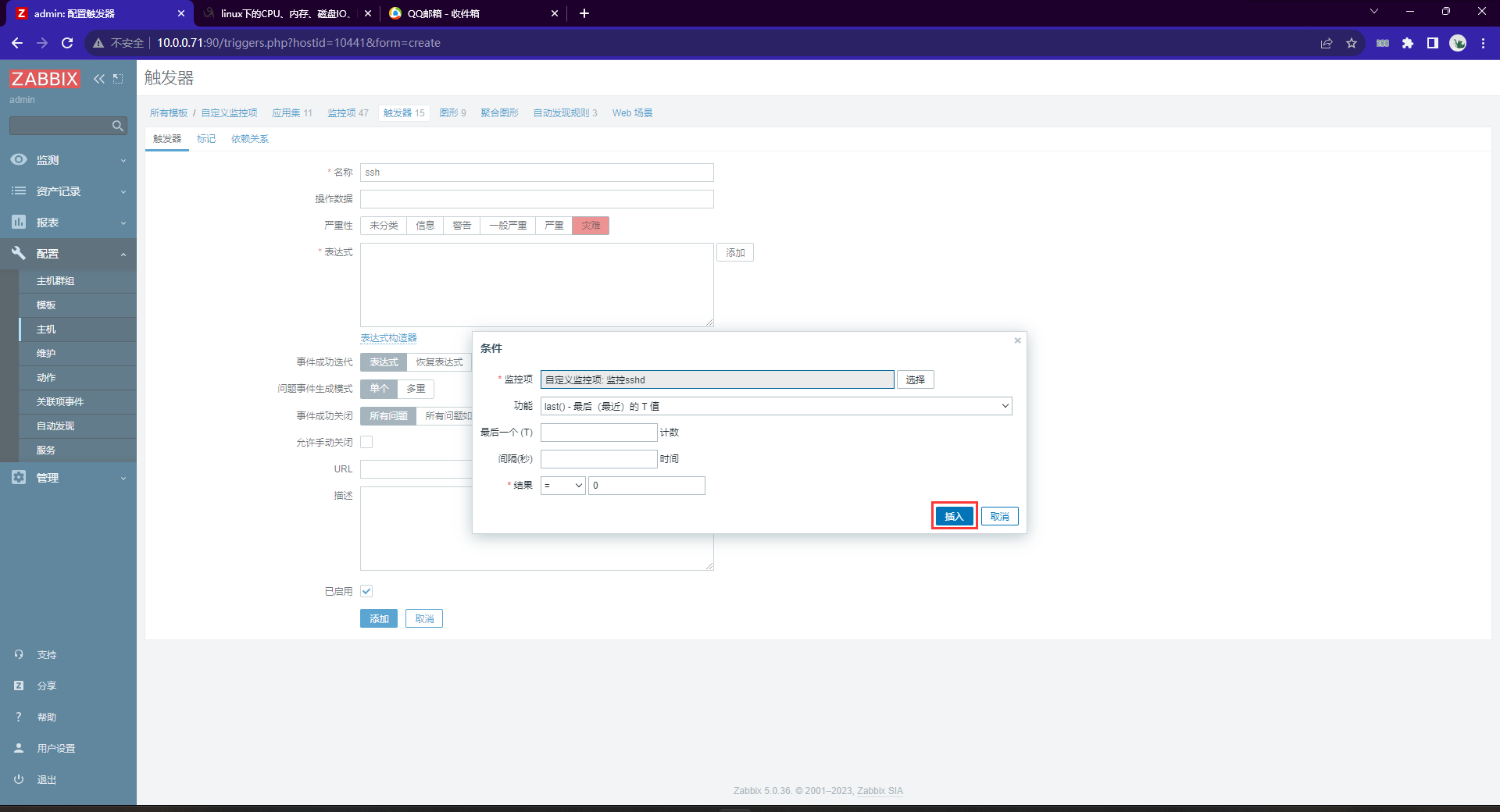The image size is (1500, 812).
Task: Expand 监测 sidebar menu
Action: point(68,160)
